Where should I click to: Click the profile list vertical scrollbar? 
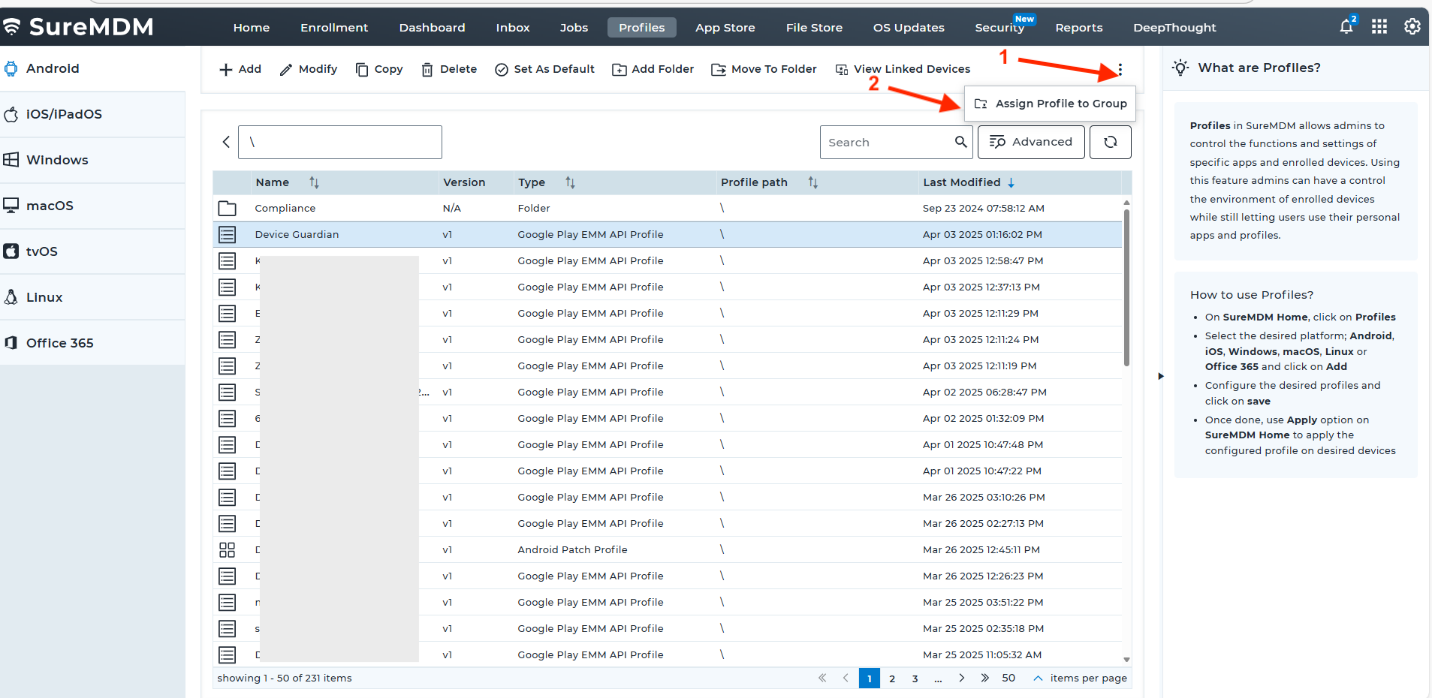(1127, 290)
